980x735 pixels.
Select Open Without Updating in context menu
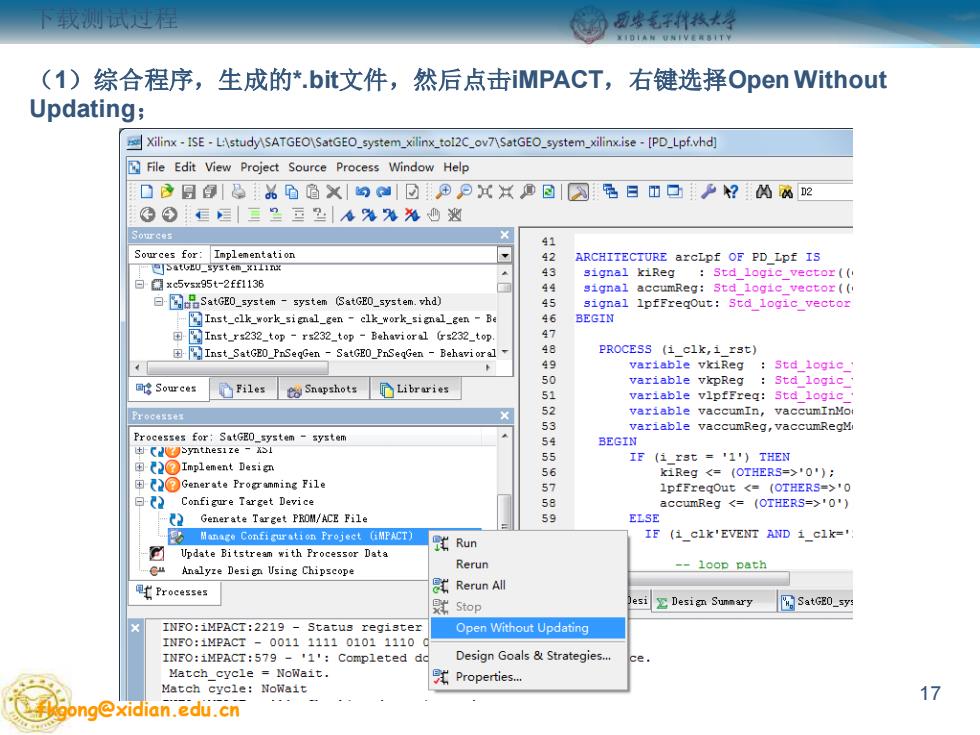[x=528, y=628]
